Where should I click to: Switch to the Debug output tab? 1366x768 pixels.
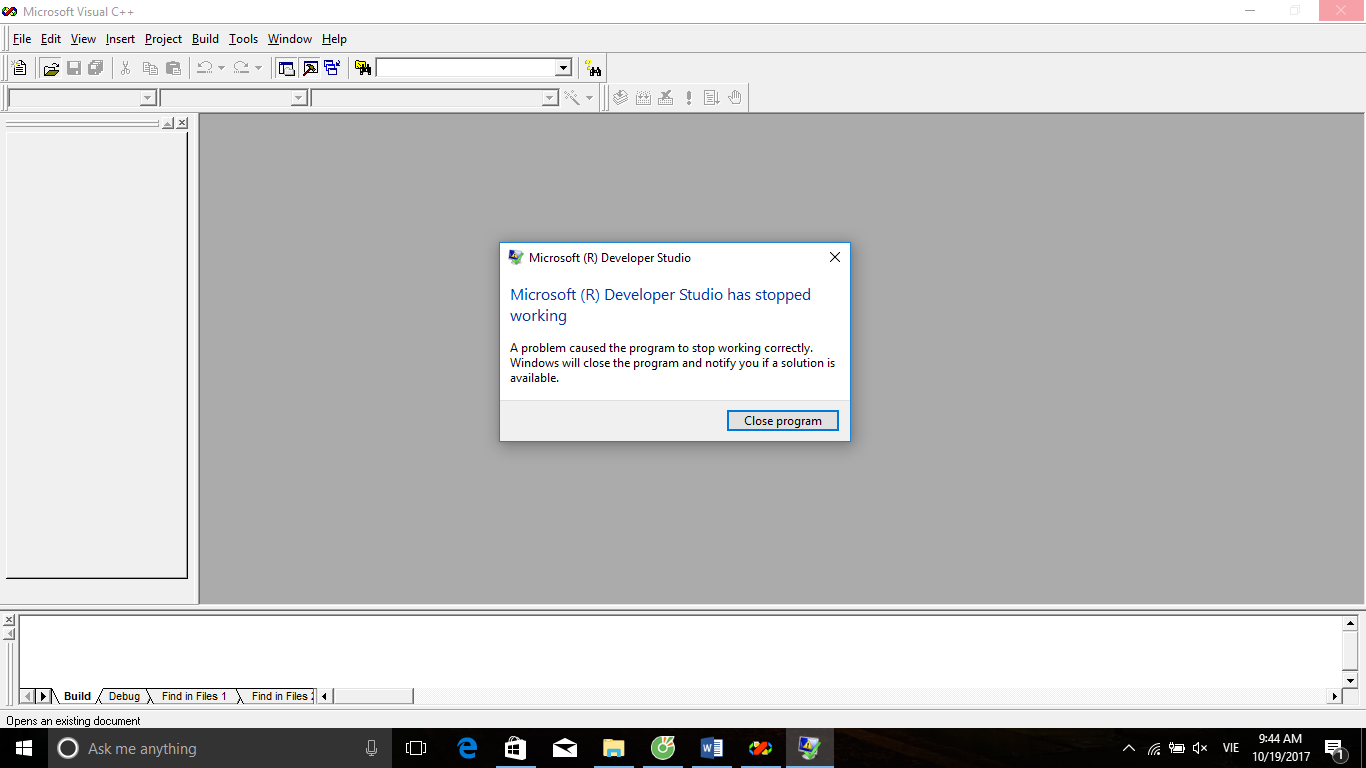(x=124, y=696)
